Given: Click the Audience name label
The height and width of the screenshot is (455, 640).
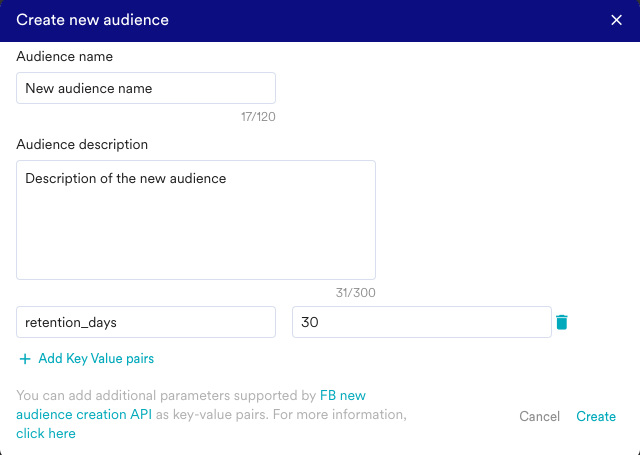Looking at the screenshot, I should point(65,57).
